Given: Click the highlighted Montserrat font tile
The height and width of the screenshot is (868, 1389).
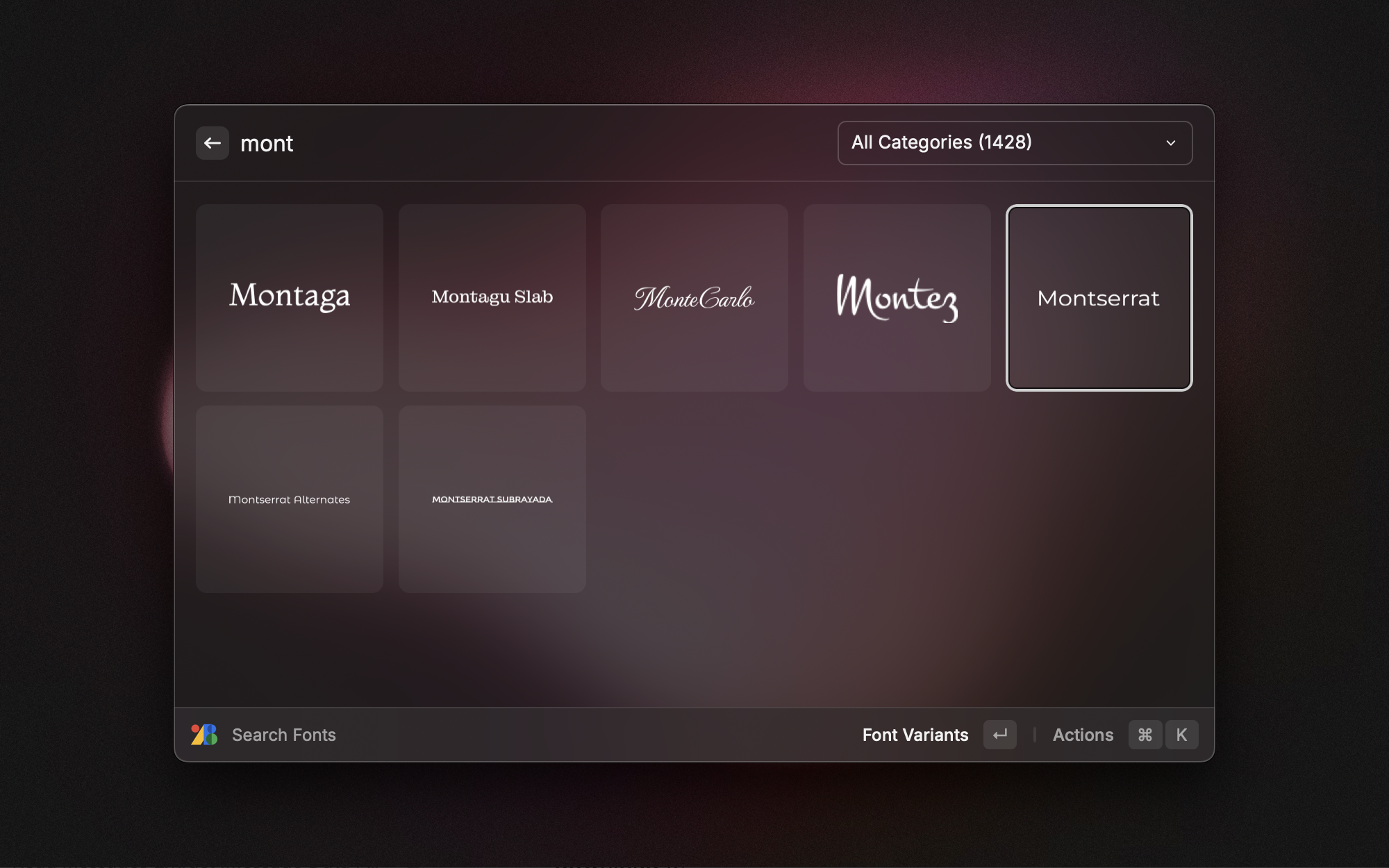Looking at the screenshot, I should point(1099,298).
